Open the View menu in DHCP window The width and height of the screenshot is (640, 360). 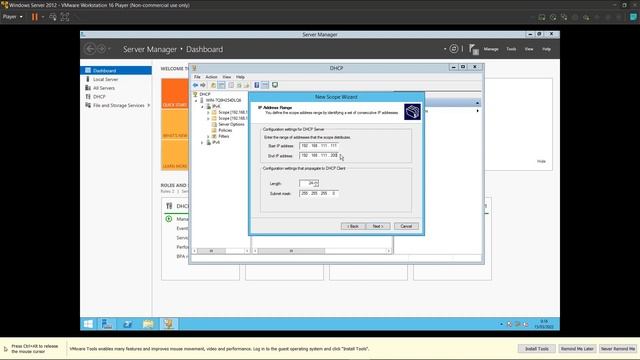click(x=227, y=77)
